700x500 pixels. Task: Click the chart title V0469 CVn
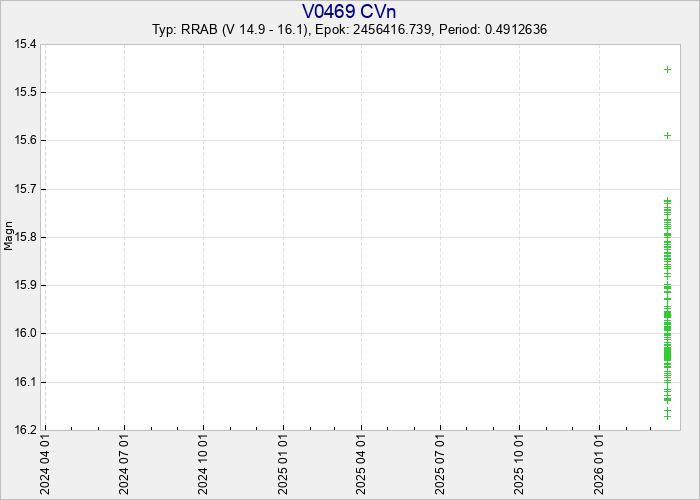point(349,11)
